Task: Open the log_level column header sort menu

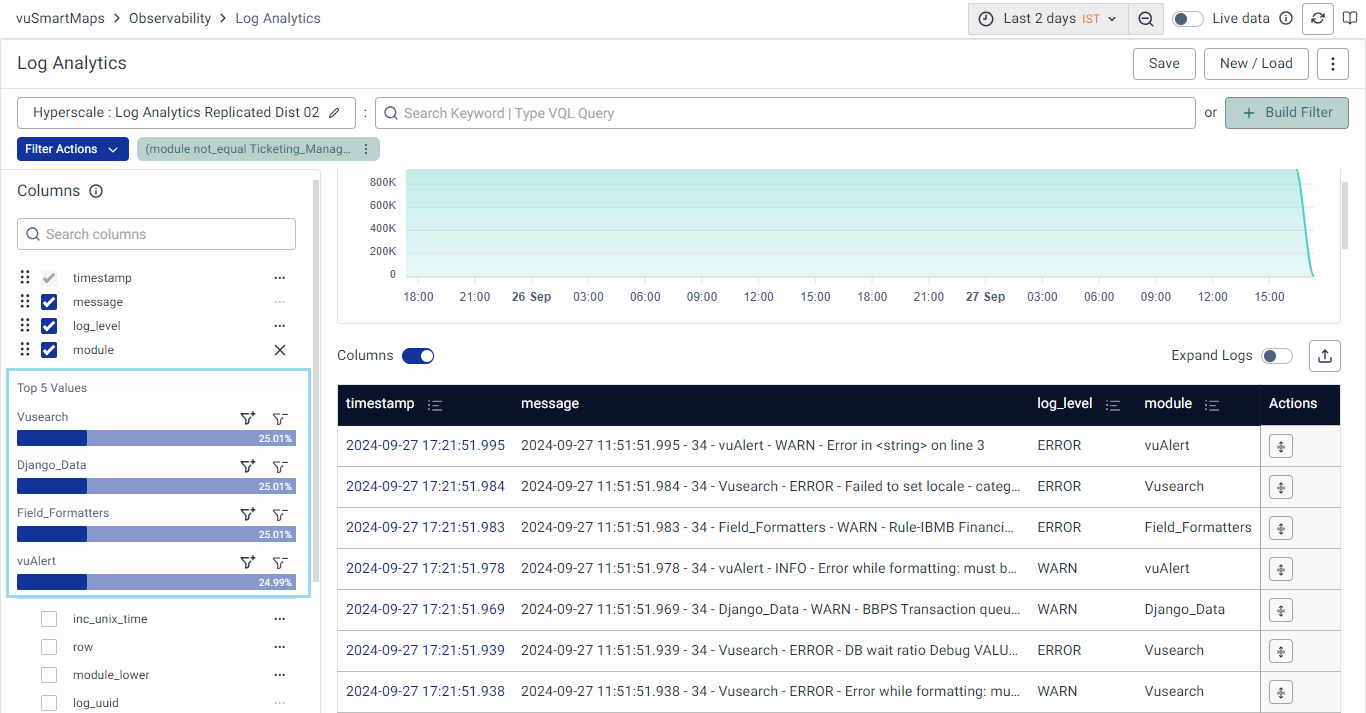Action: (x=1113, y=404)
